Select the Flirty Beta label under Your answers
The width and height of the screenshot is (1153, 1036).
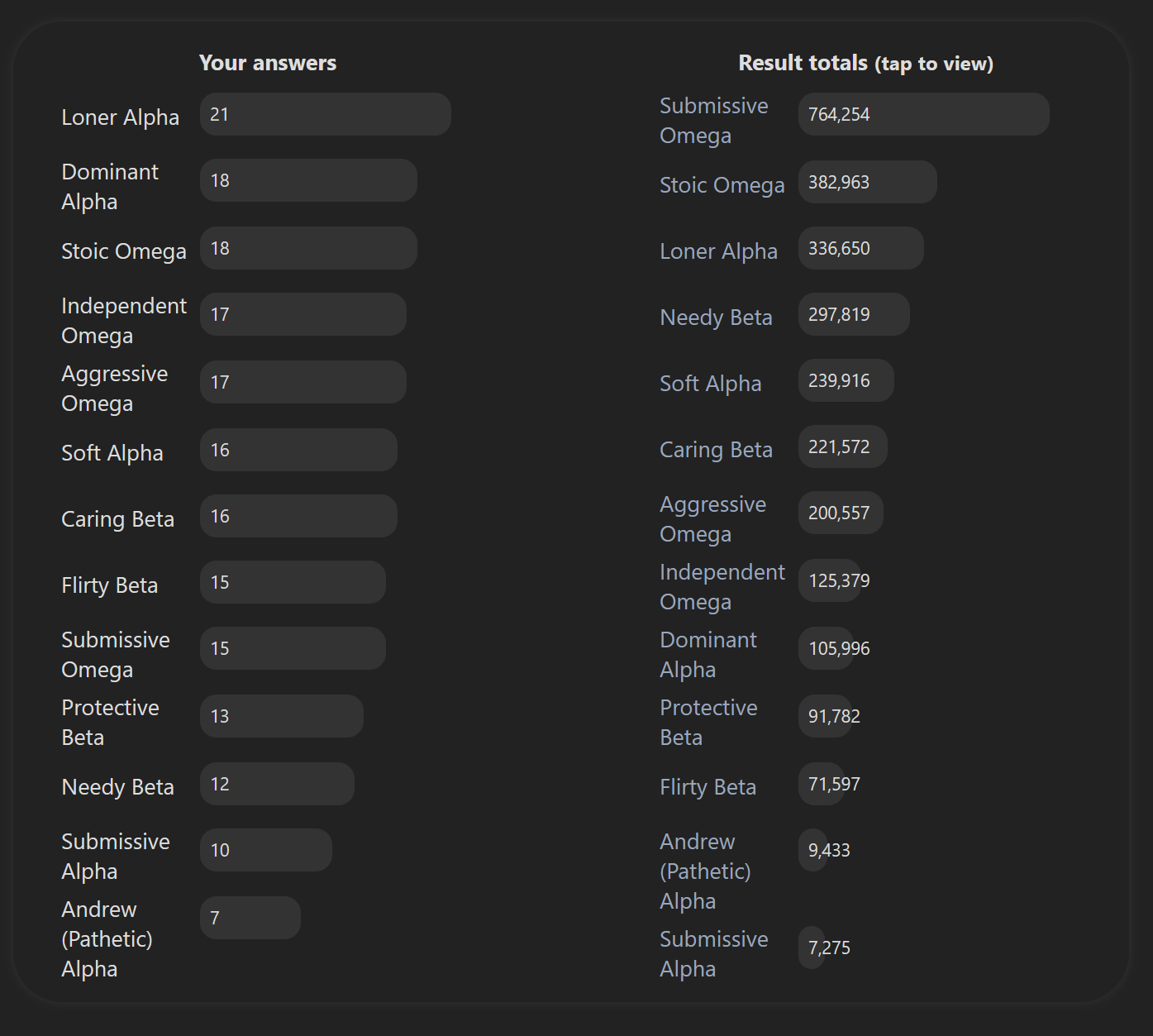110,585
